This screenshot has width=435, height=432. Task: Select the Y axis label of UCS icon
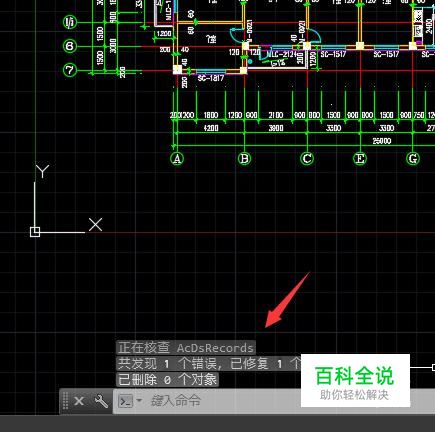(x=43, y=171)
